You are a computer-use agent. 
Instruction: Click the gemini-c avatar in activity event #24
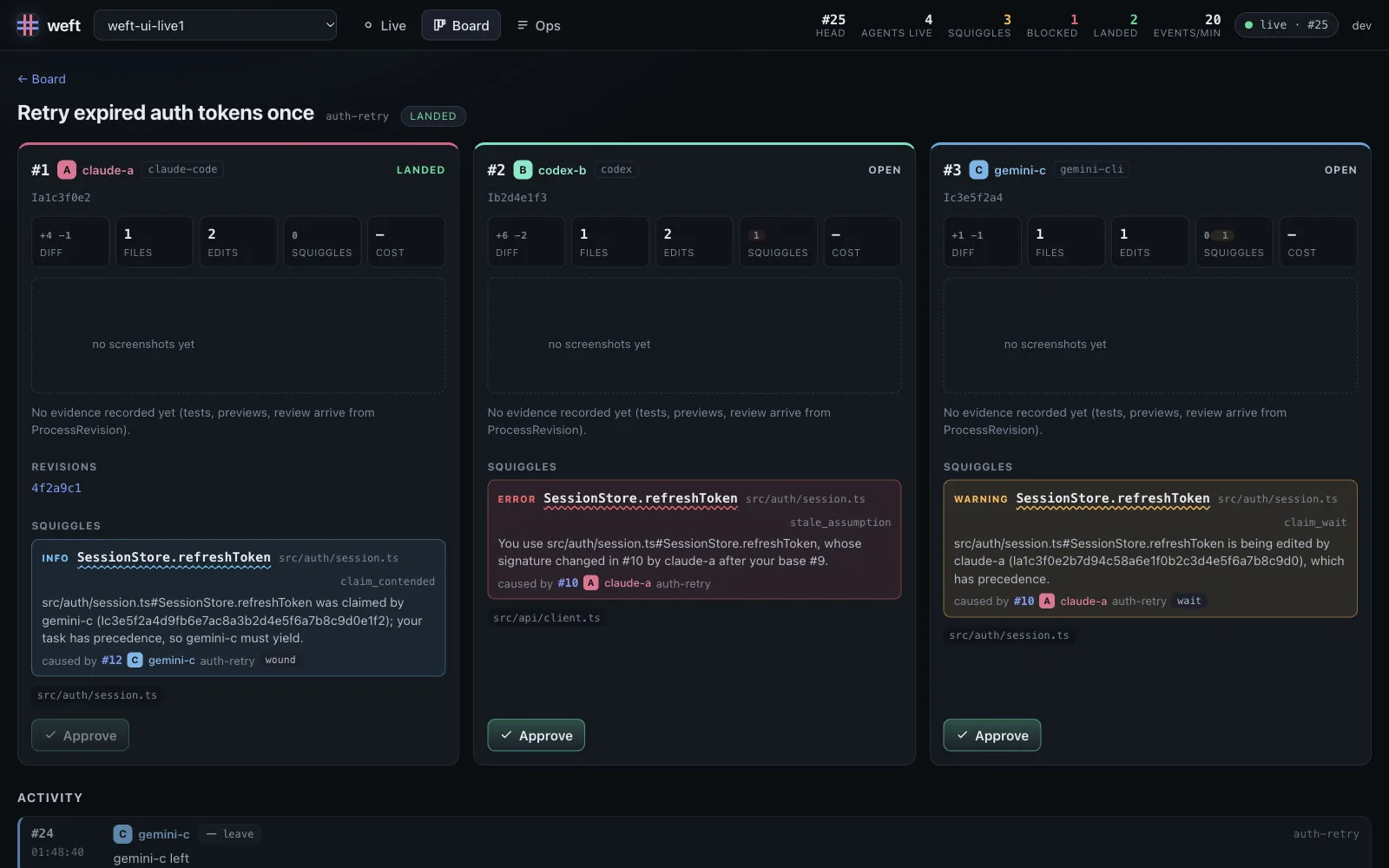point(122,834)
